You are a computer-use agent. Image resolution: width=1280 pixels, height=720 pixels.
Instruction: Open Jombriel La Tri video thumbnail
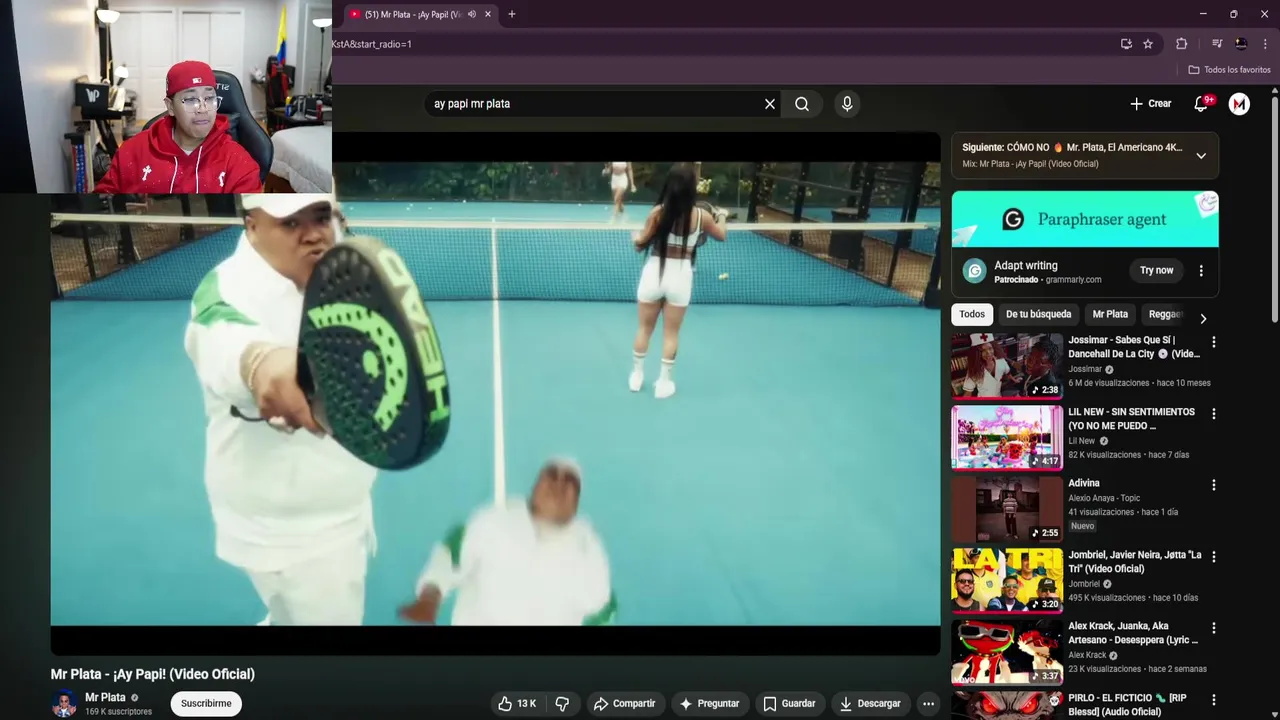1007,581
